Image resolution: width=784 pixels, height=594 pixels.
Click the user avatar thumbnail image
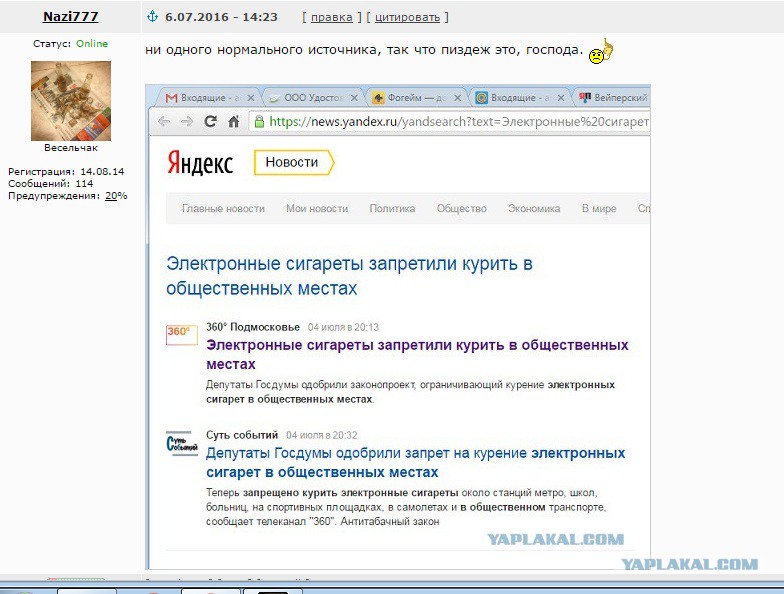(71, 101)
